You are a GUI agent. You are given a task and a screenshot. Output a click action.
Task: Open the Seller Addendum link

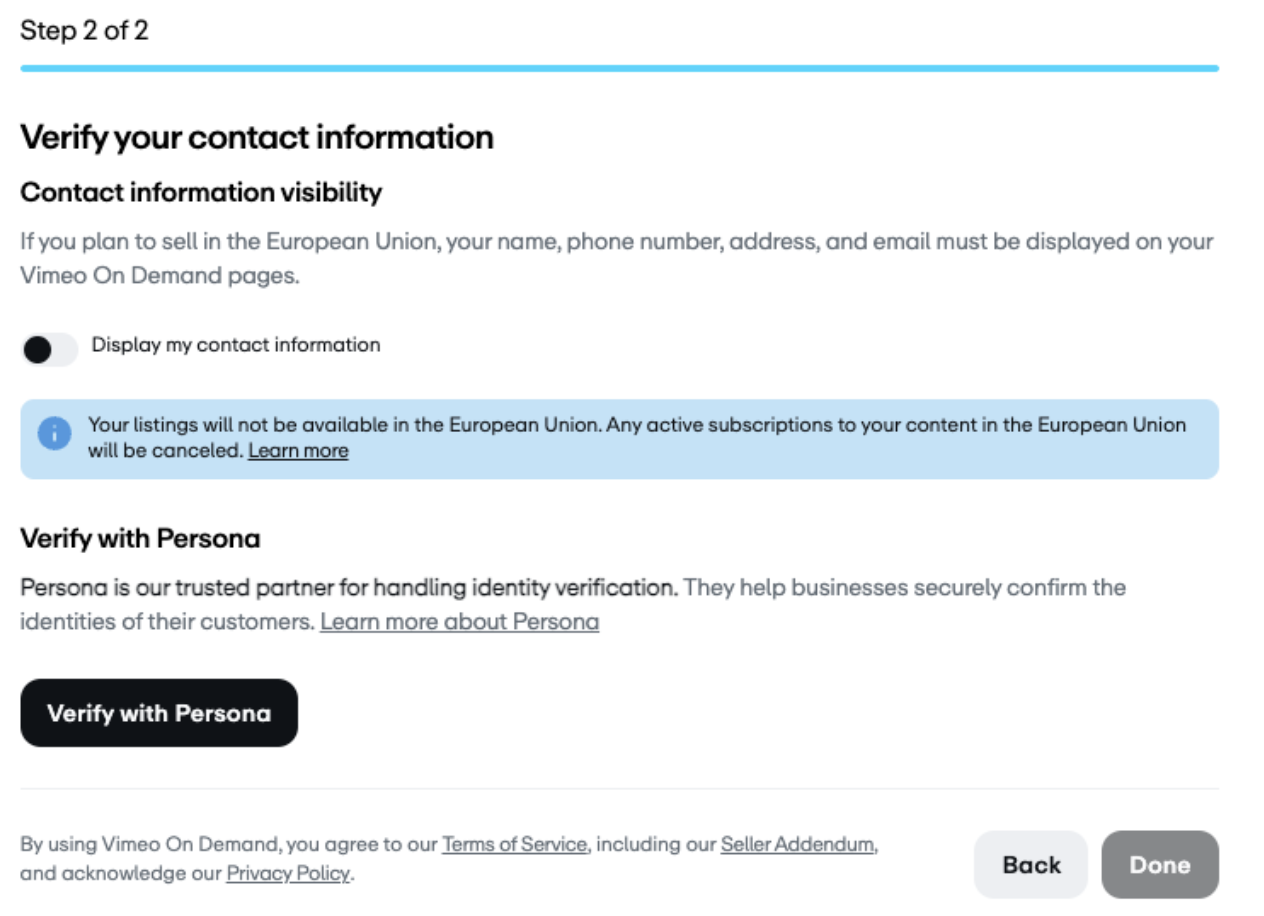click(798, 844)
